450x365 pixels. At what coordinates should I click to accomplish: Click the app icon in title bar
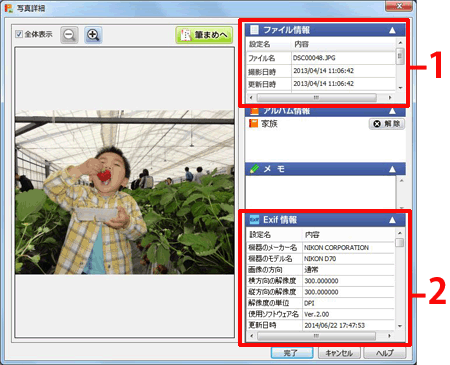9,8
